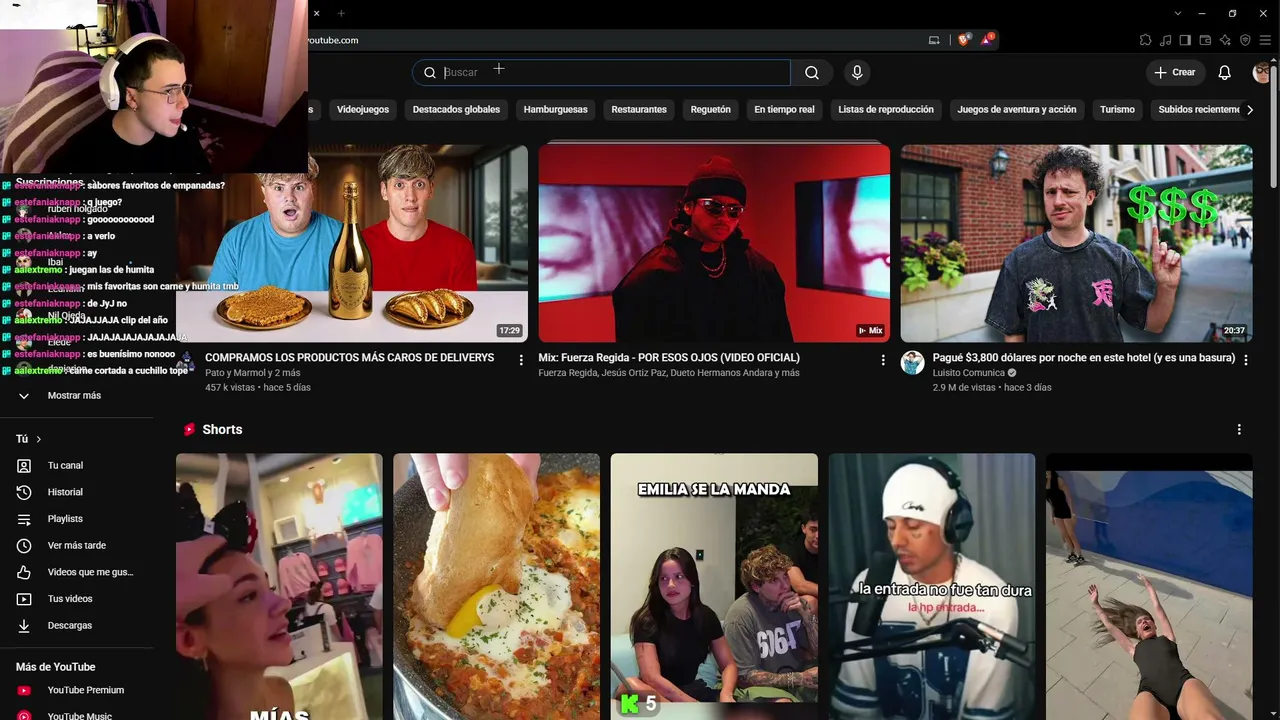
Task: Choose the Reguetón filter chip
Action: pyautogui.click(x=711, y=110)
